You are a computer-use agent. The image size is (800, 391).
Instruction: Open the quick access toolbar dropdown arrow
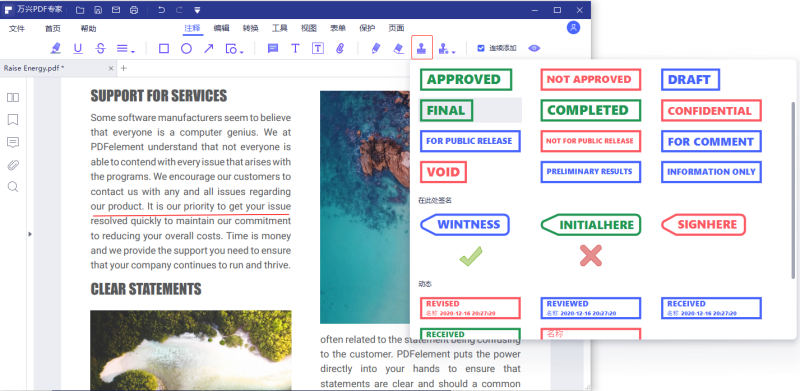point(197,10)
